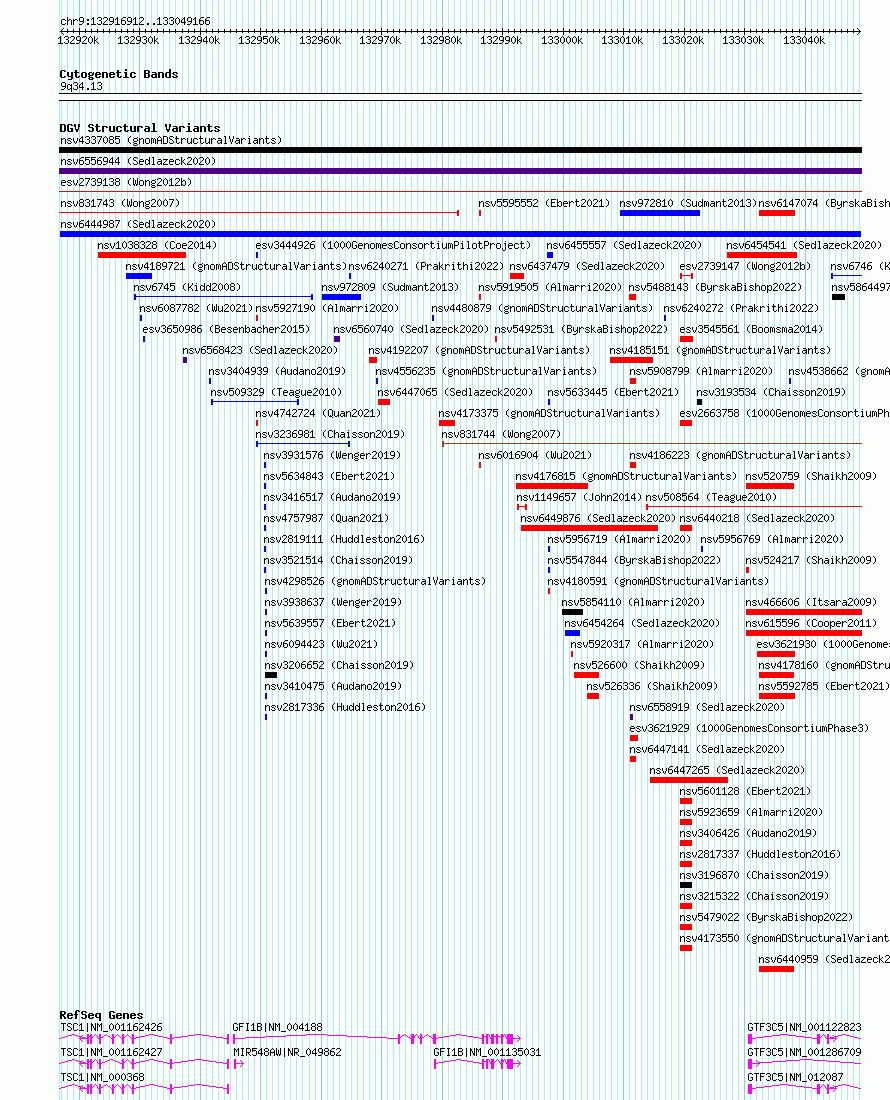
Task: Click the red bar under nsv6447265
Action: 689,779
